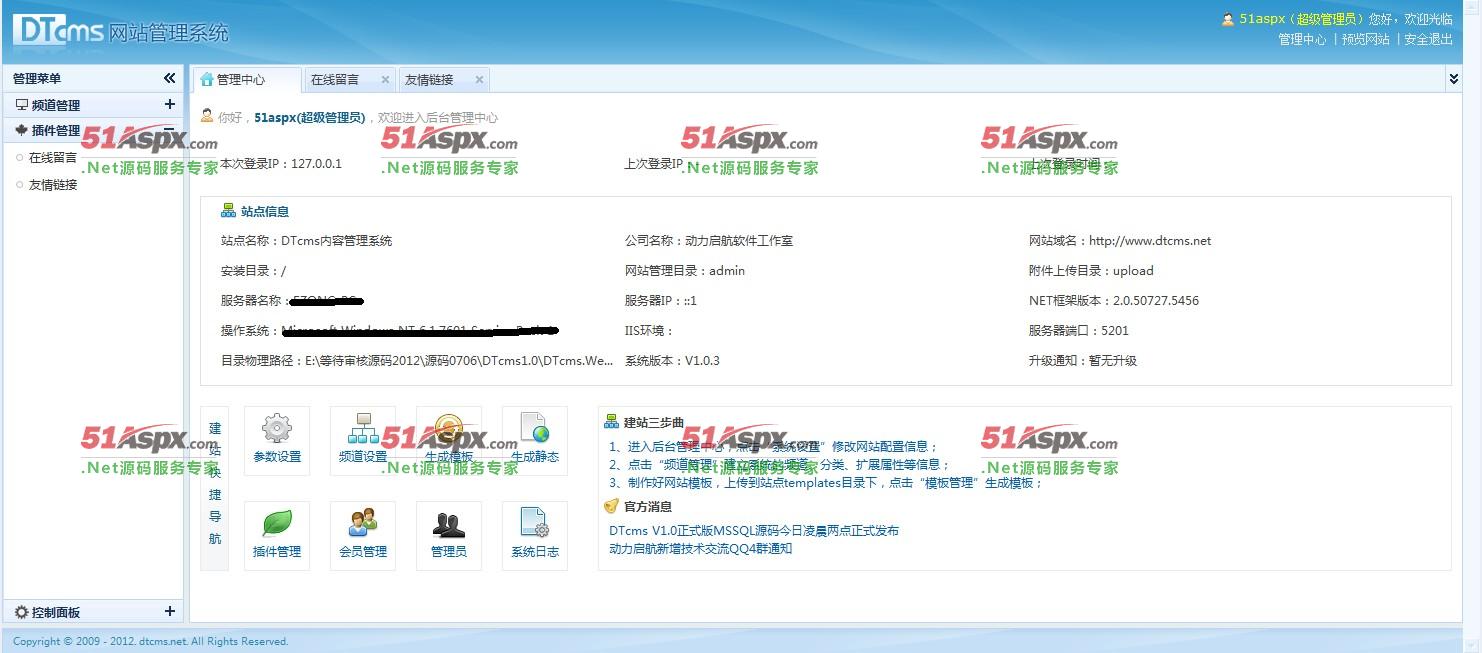Click the copyright dtcms.net footer text

pos(151,641)
